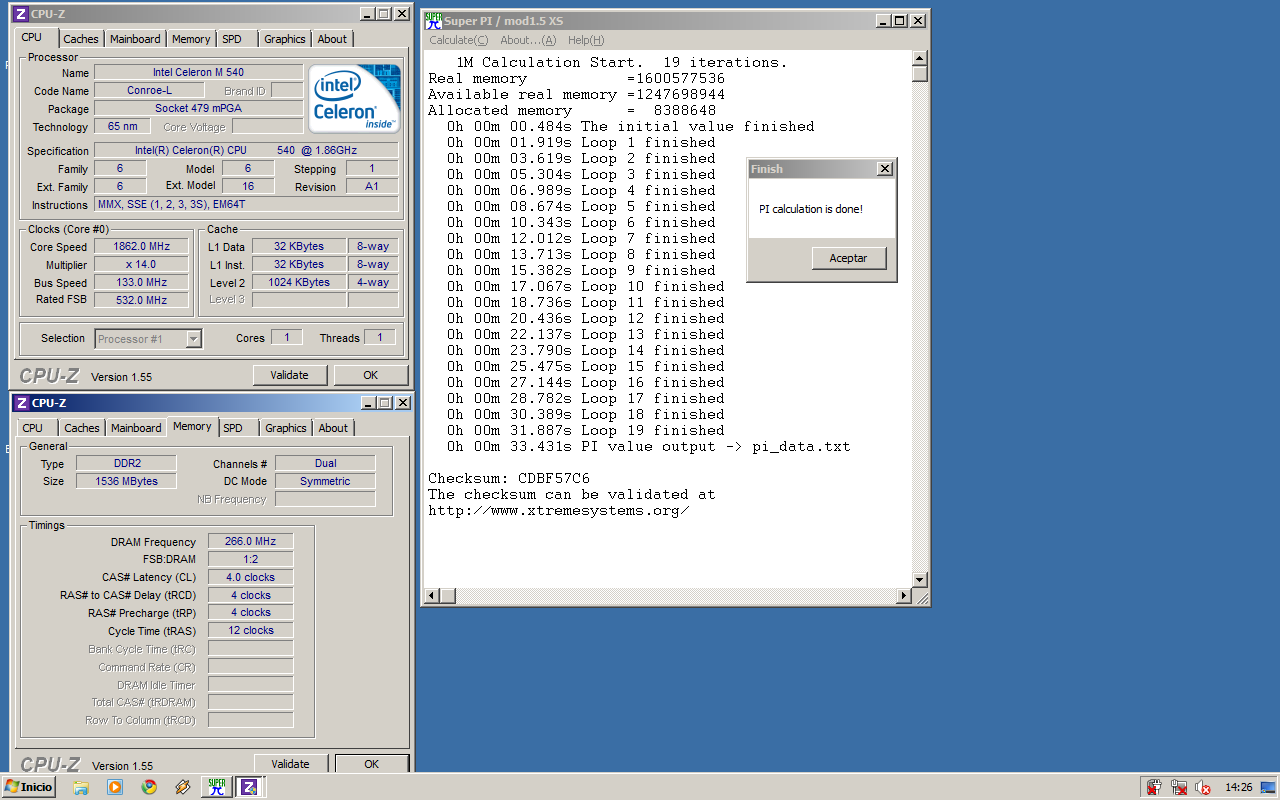Click the Intel Celeron inside logo
The image size is (1280, 800).
(355, 99)
